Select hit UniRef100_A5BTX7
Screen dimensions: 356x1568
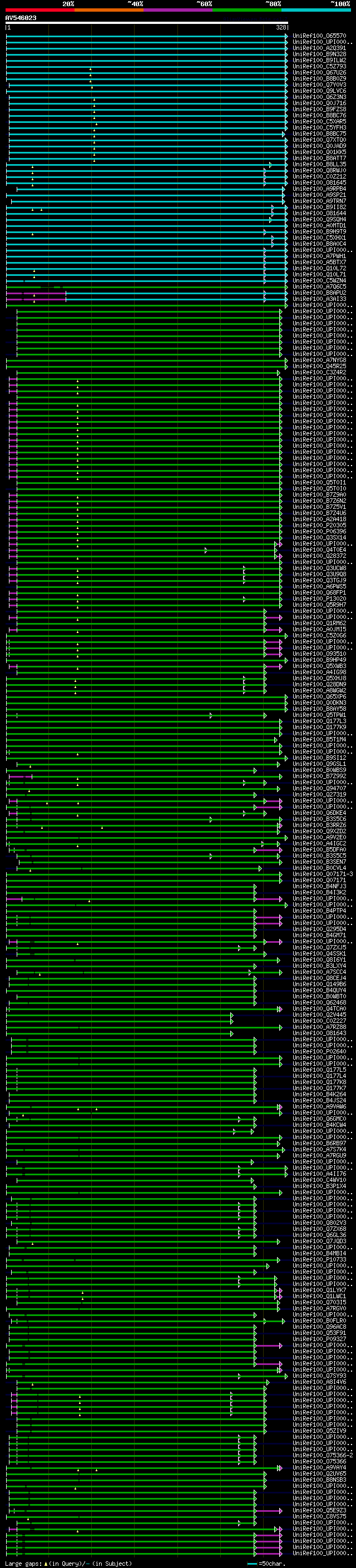click(x=319, y=263)
